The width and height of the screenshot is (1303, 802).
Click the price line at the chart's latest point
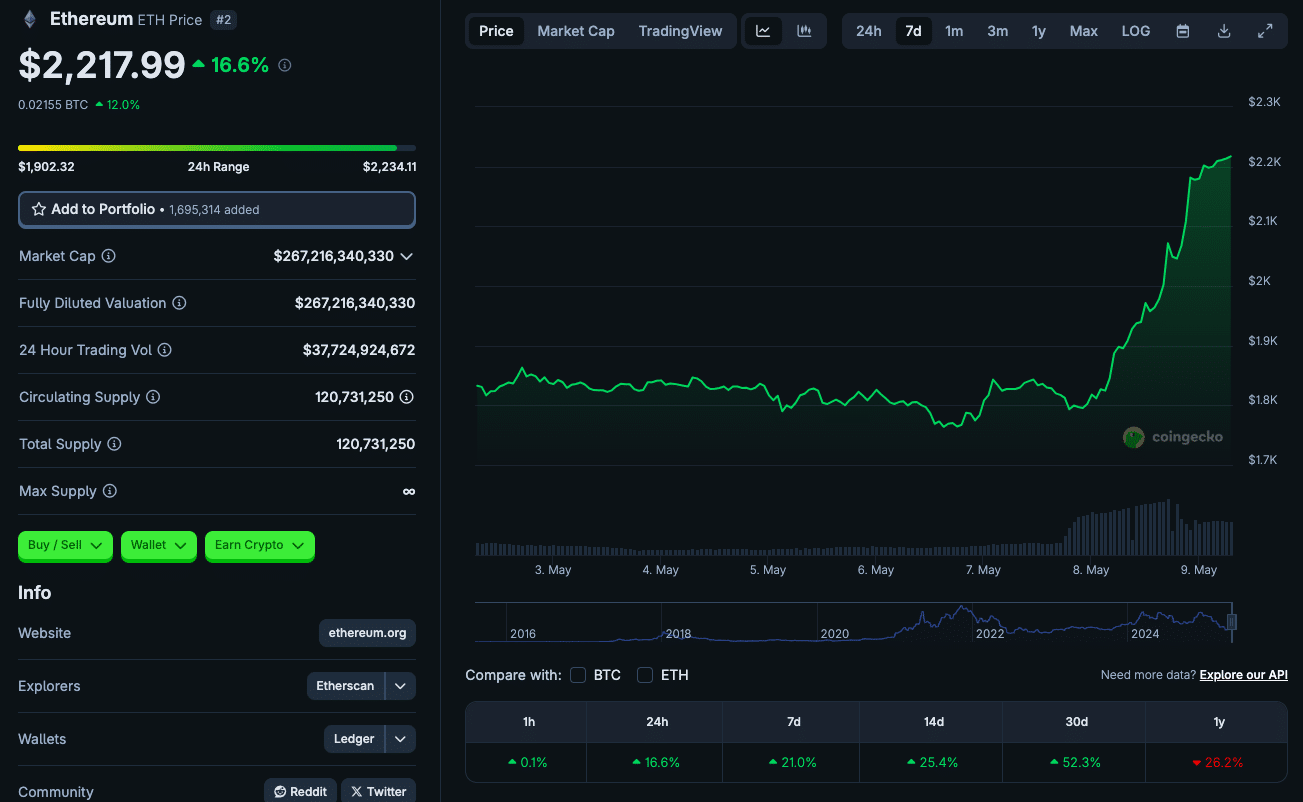[1230, 157]
